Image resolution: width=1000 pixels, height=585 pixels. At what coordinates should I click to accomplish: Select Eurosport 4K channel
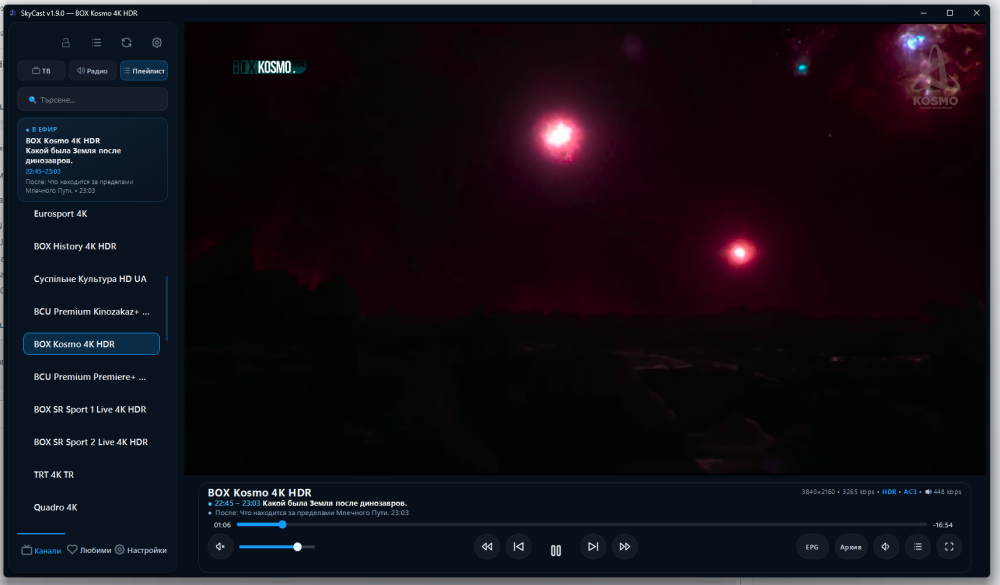[x=91, y=214]
